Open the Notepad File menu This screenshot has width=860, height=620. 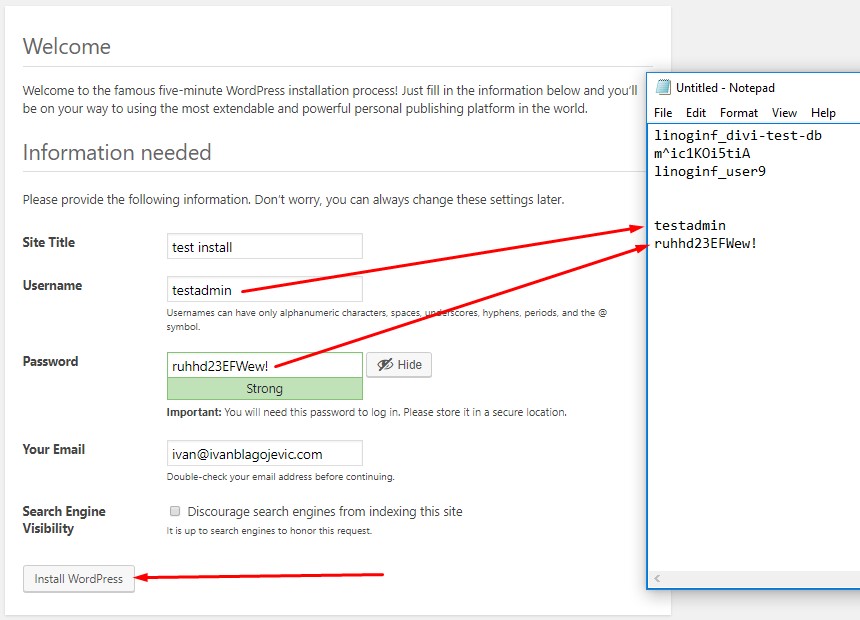point(663,113)
